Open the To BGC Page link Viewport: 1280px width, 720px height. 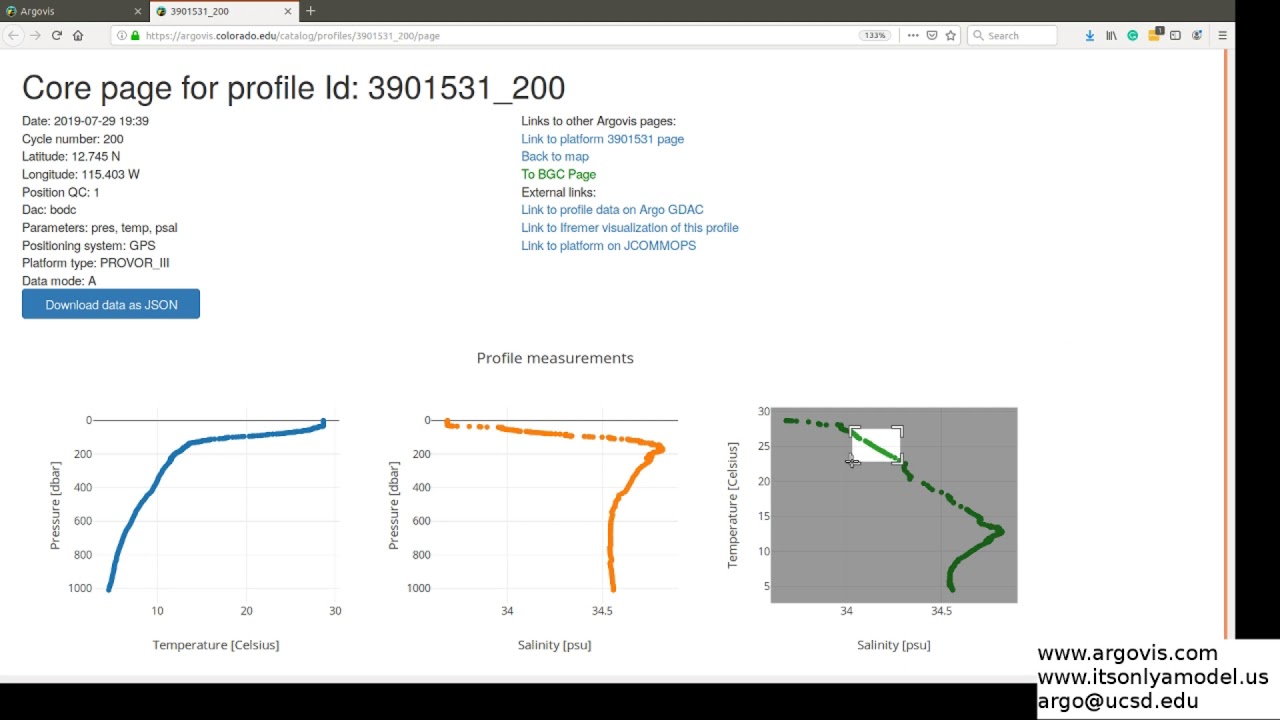(558, 174)
